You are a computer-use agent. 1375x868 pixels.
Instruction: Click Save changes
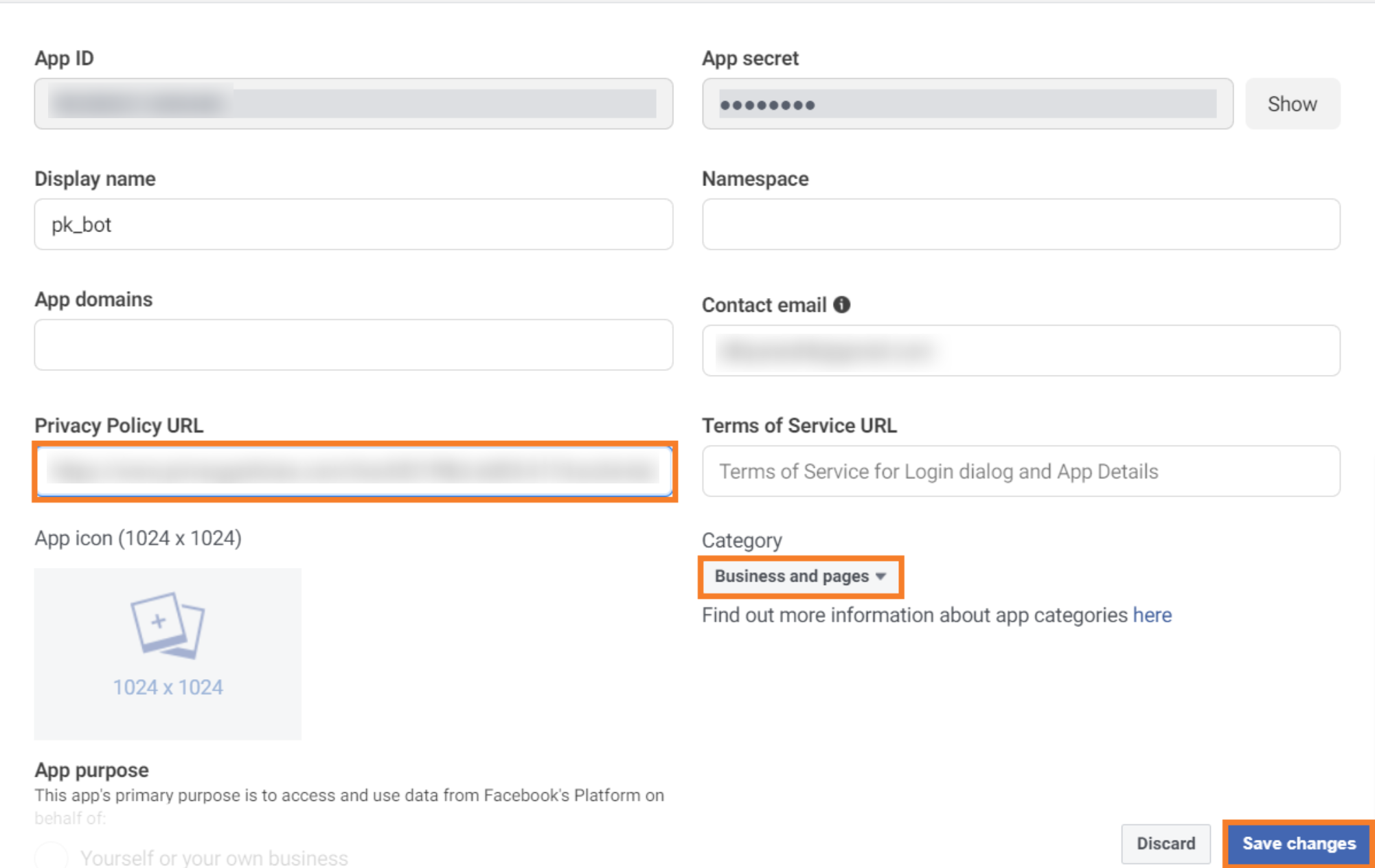[x=1298, y=843]
